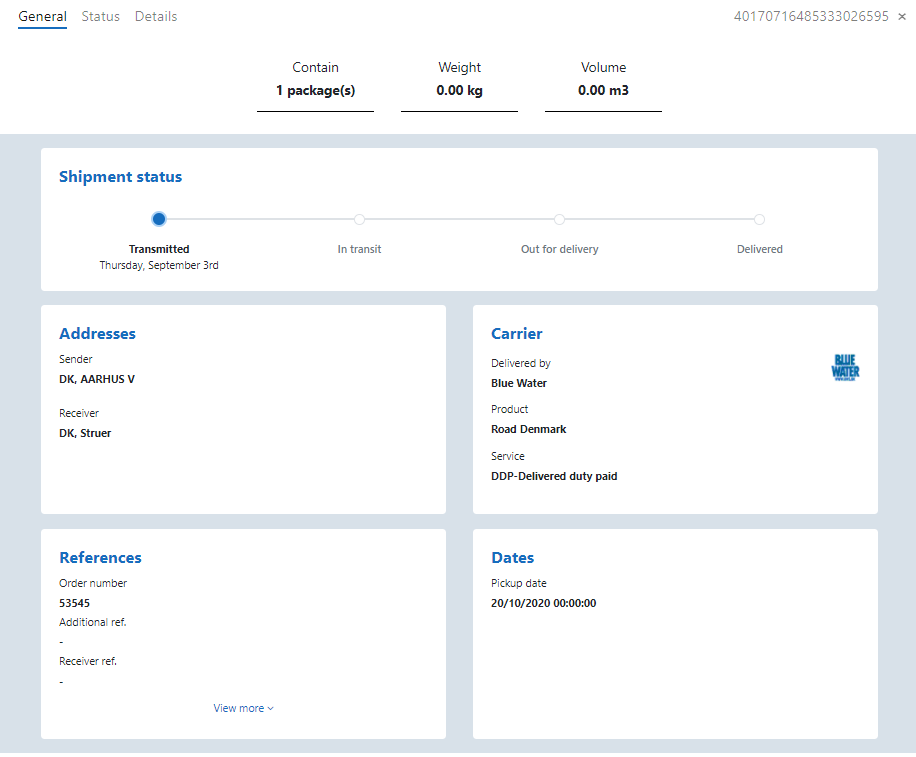This screenshot has height=757, width=916.
Task: Click the sender address DK, AARHUS V
Action: 97,379
